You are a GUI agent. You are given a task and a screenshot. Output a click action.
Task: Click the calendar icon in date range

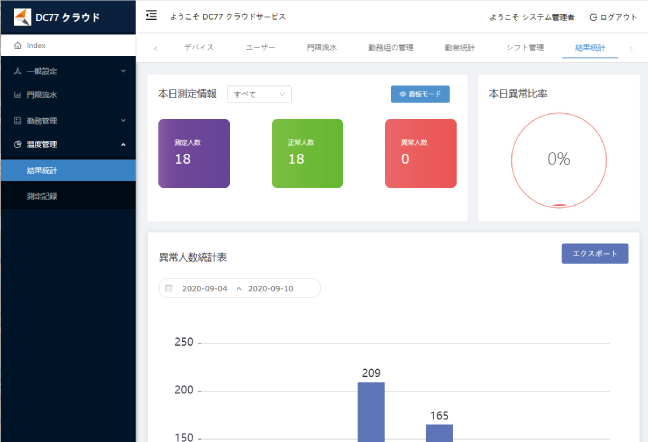pyautogui.click(x=169, y=288)
